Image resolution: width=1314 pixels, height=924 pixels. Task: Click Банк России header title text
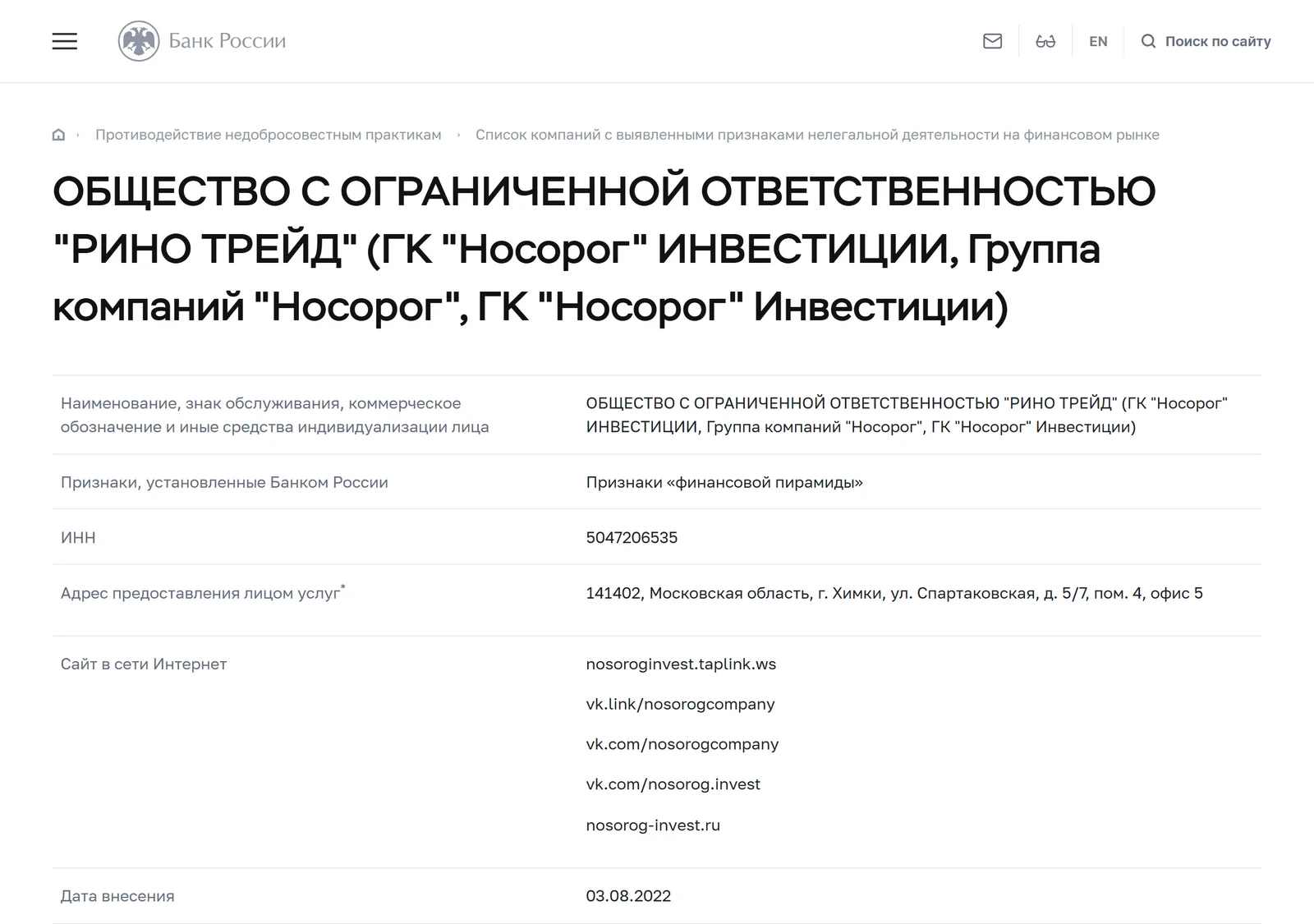coord(227,41)
